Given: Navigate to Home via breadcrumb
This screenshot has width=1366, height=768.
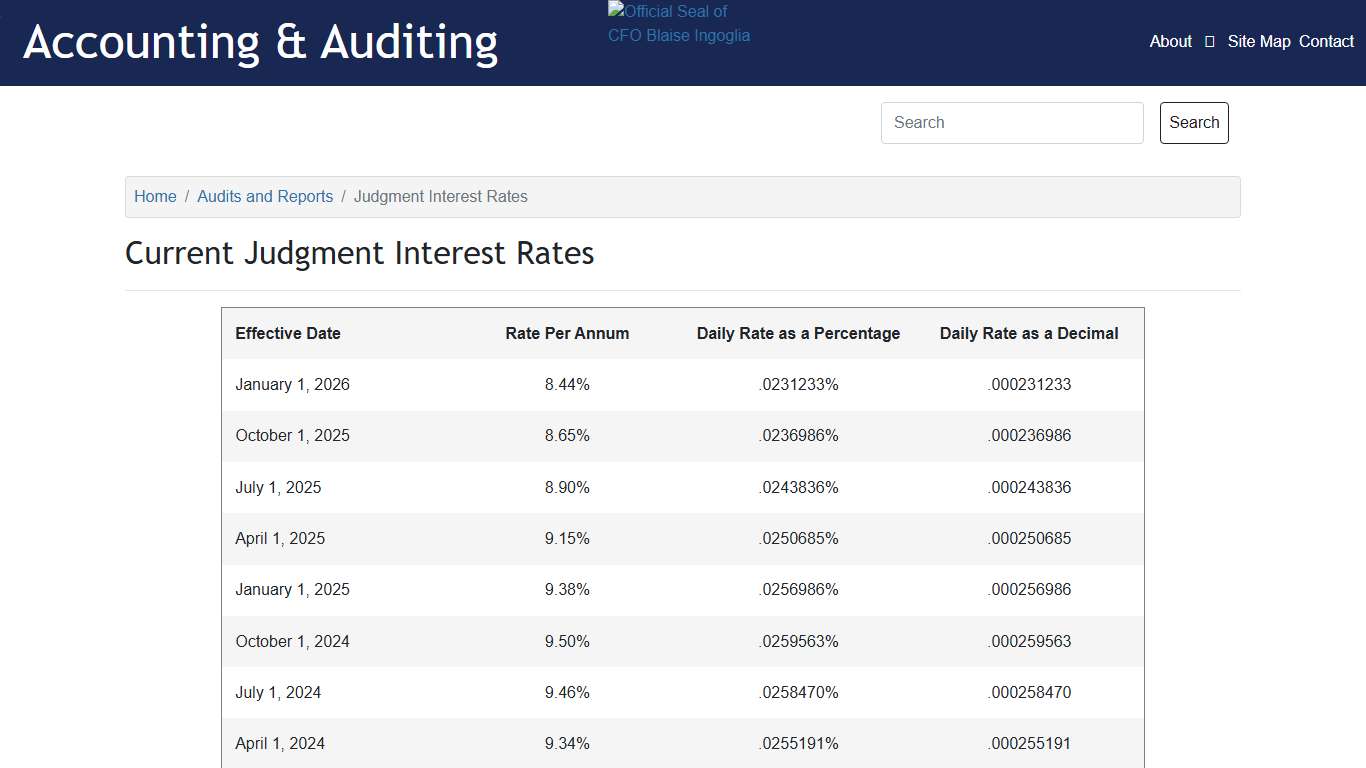Looking at the screenshot, I should click(x=155, y=196).
